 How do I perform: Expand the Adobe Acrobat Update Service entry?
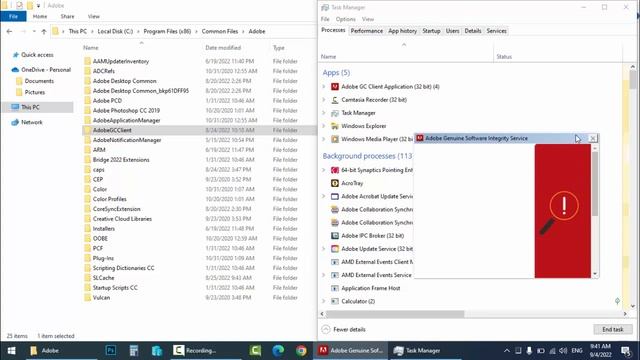[x=324, y=196]
